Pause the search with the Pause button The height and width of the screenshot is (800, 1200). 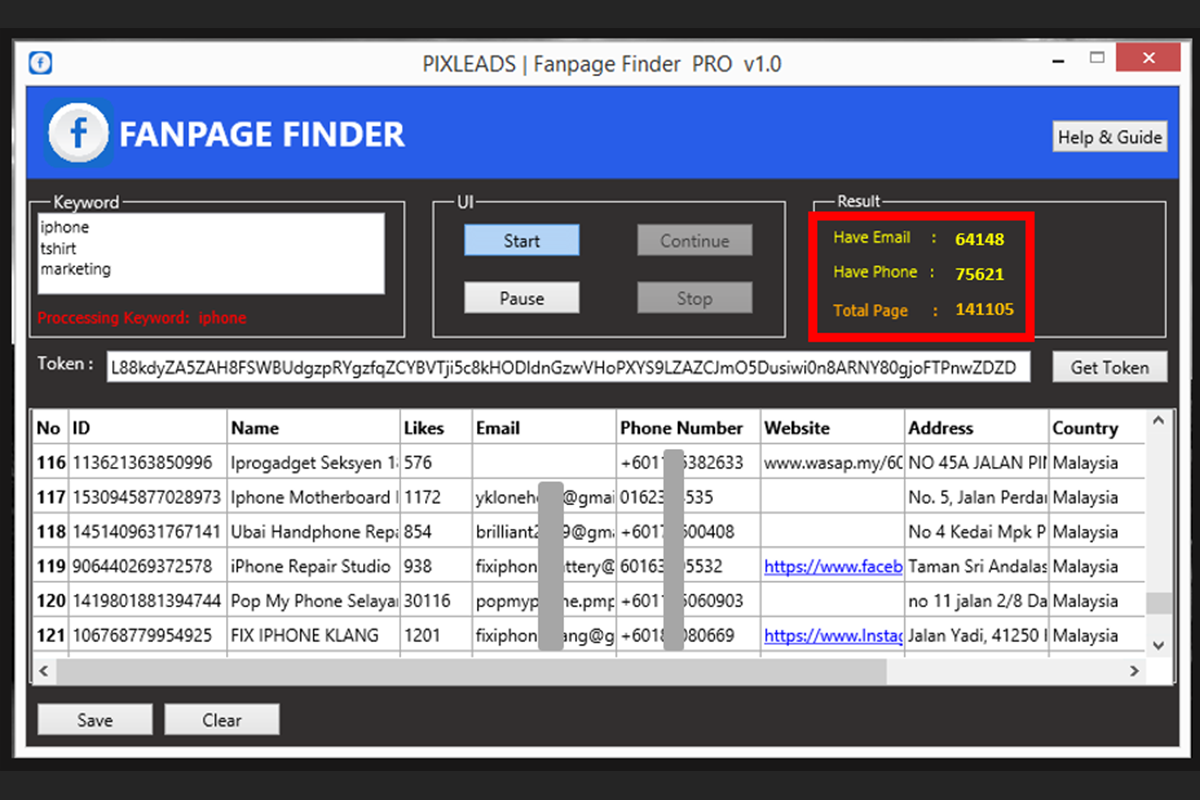(x=522, y=298)
